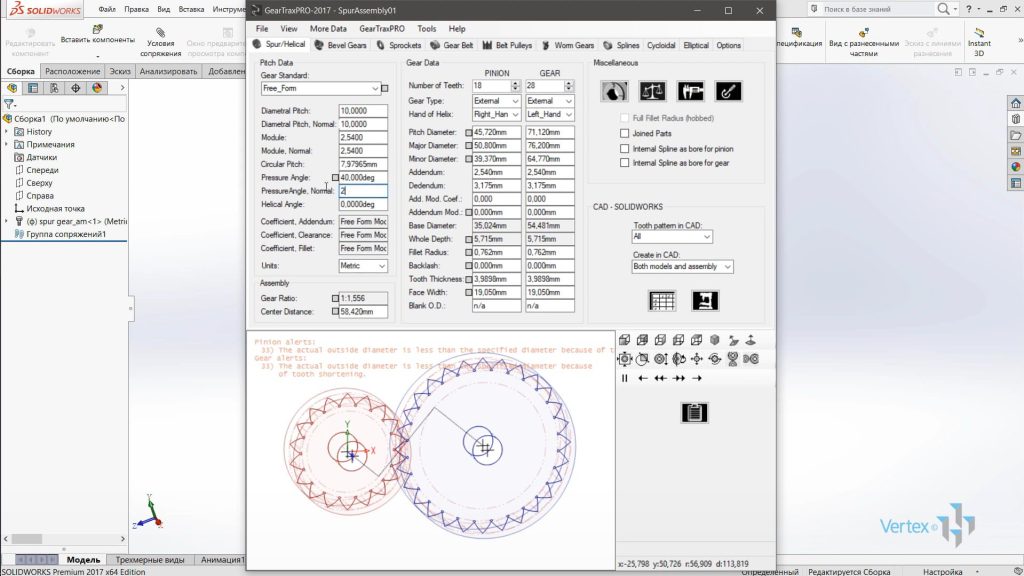1024x576 pixels.
Task: Select Группа сопряжений1 in feature tree
Action: point(66,234)
